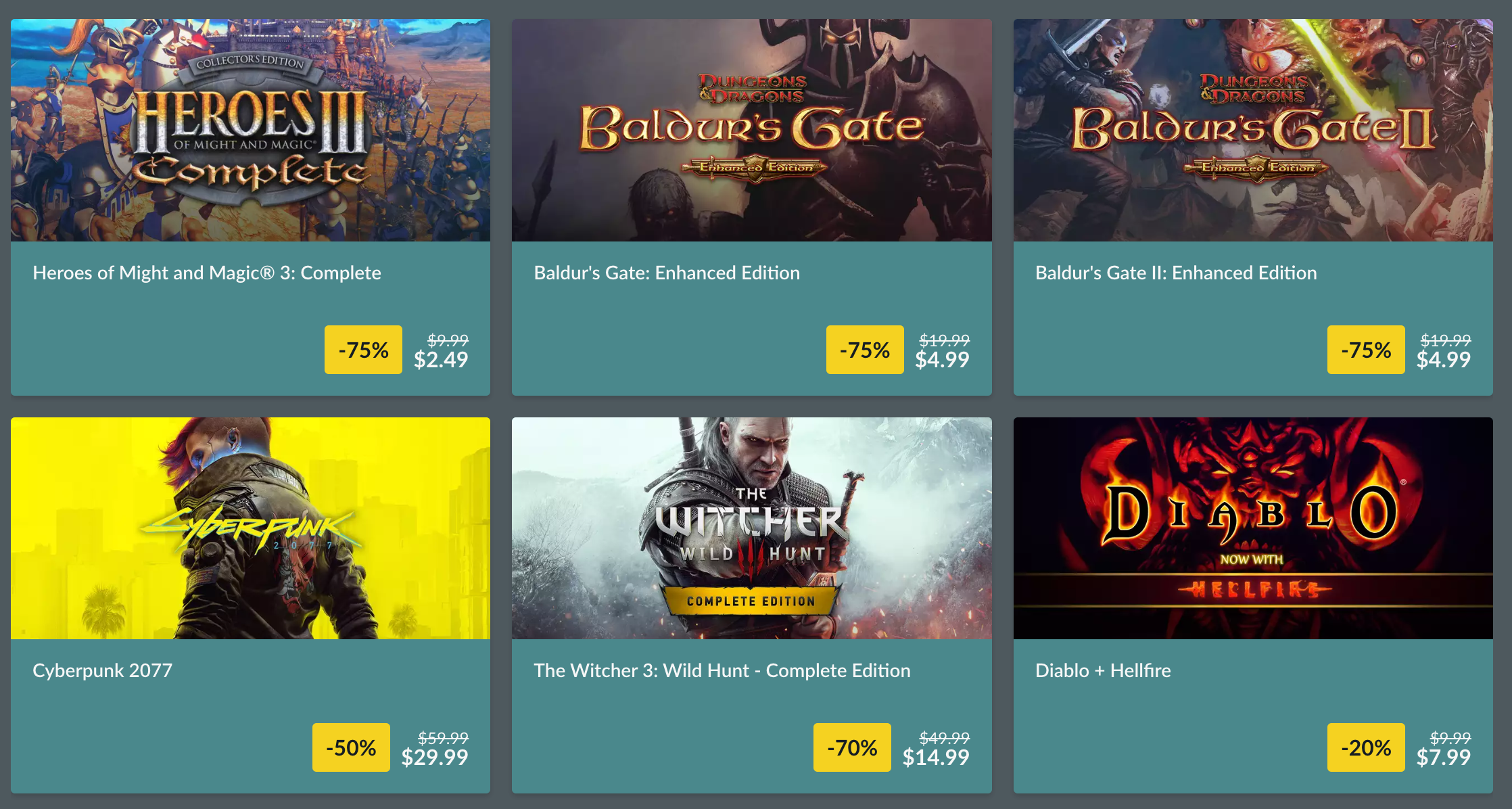The height and width of the screenshot is (809, 1512).
Task: Select the Baldur's Gate: Enhanced Edition title
Action: 666,273
